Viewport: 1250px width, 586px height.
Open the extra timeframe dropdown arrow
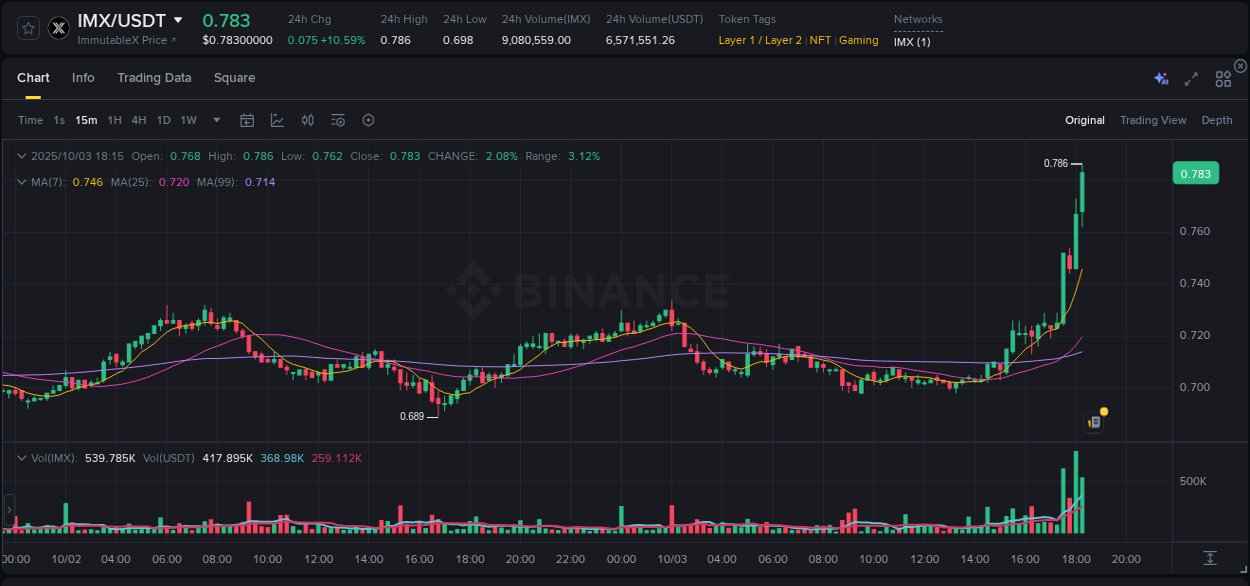pos(214,120)
